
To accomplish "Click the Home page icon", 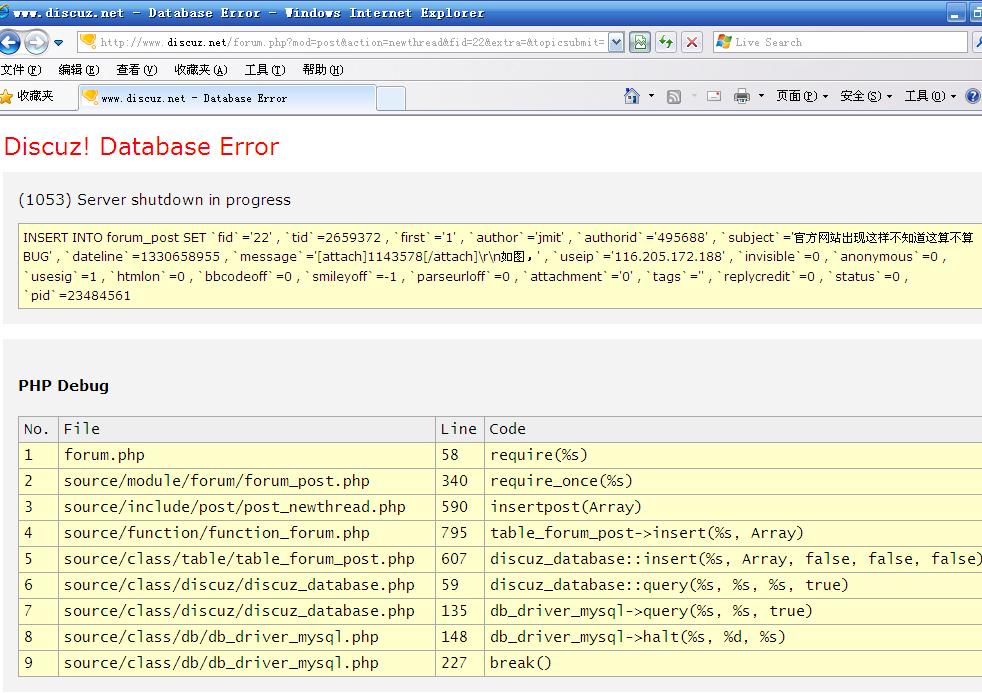I will click(631, 96).
